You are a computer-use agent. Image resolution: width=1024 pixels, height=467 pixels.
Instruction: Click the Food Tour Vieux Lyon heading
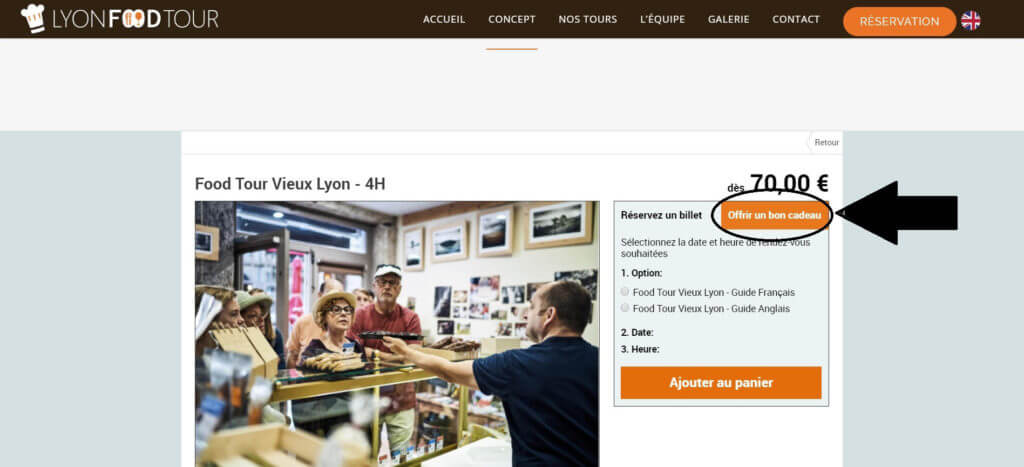(290, 184)
